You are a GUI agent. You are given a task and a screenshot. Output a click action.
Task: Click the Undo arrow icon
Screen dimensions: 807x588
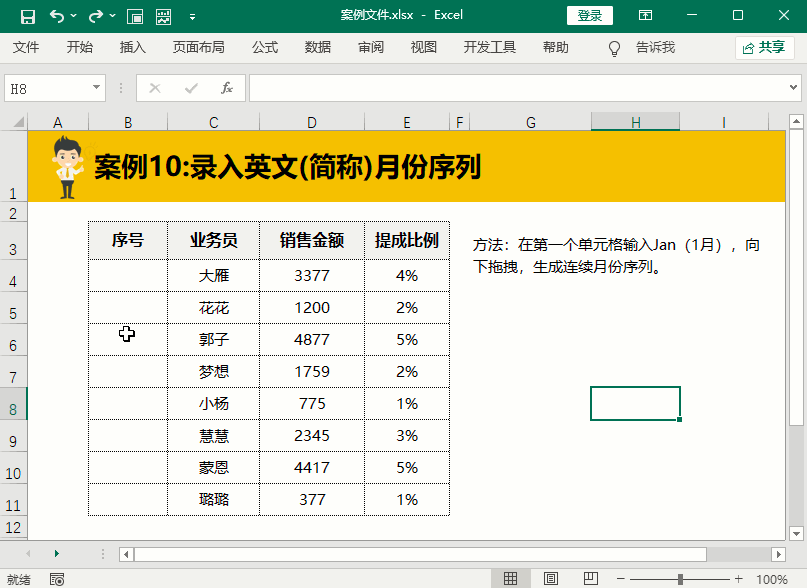coord(57,16)
